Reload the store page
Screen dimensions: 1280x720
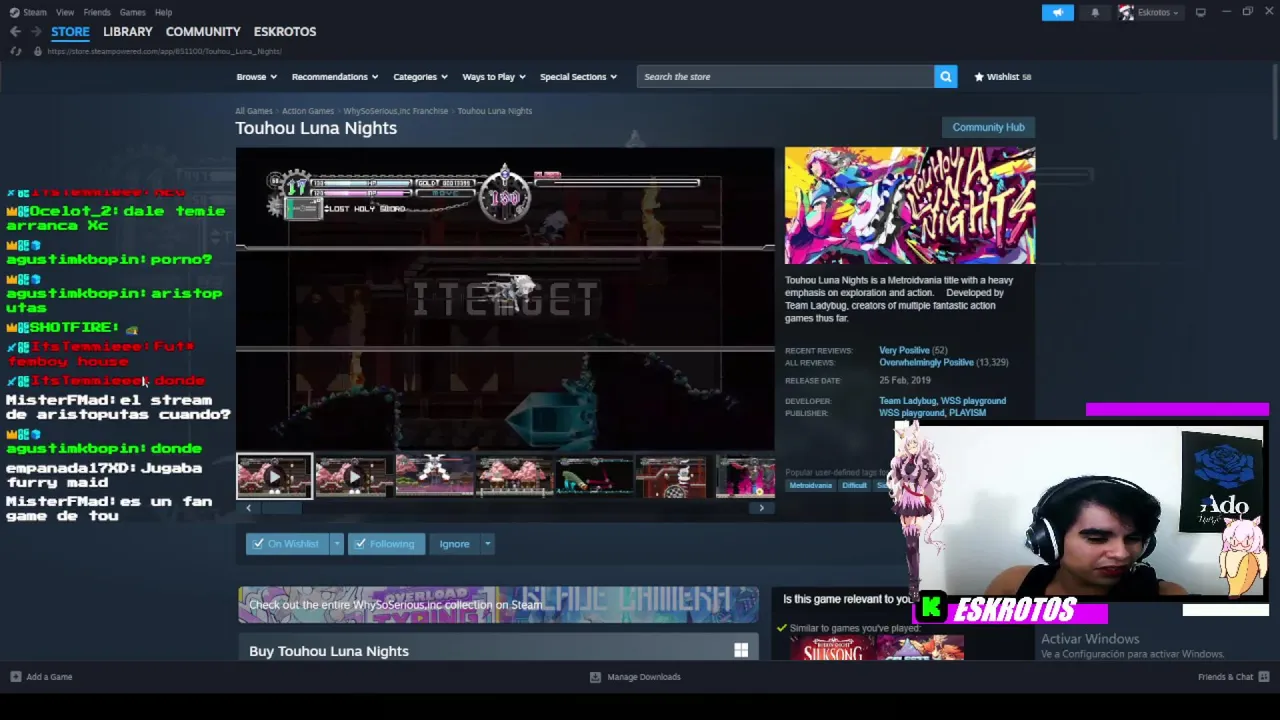tap(15, 51)
